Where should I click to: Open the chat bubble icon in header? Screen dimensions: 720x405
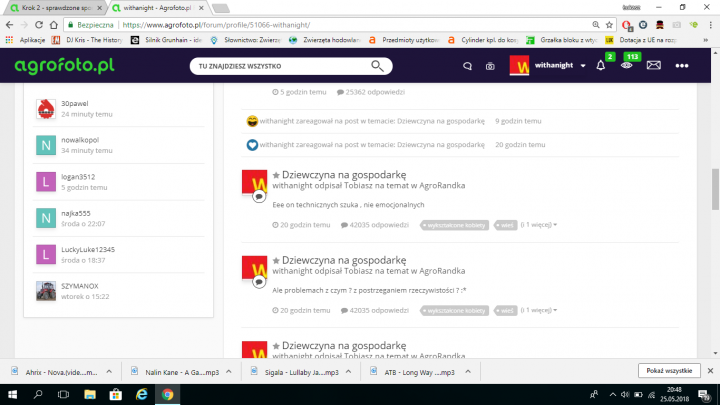click(466, 66)
